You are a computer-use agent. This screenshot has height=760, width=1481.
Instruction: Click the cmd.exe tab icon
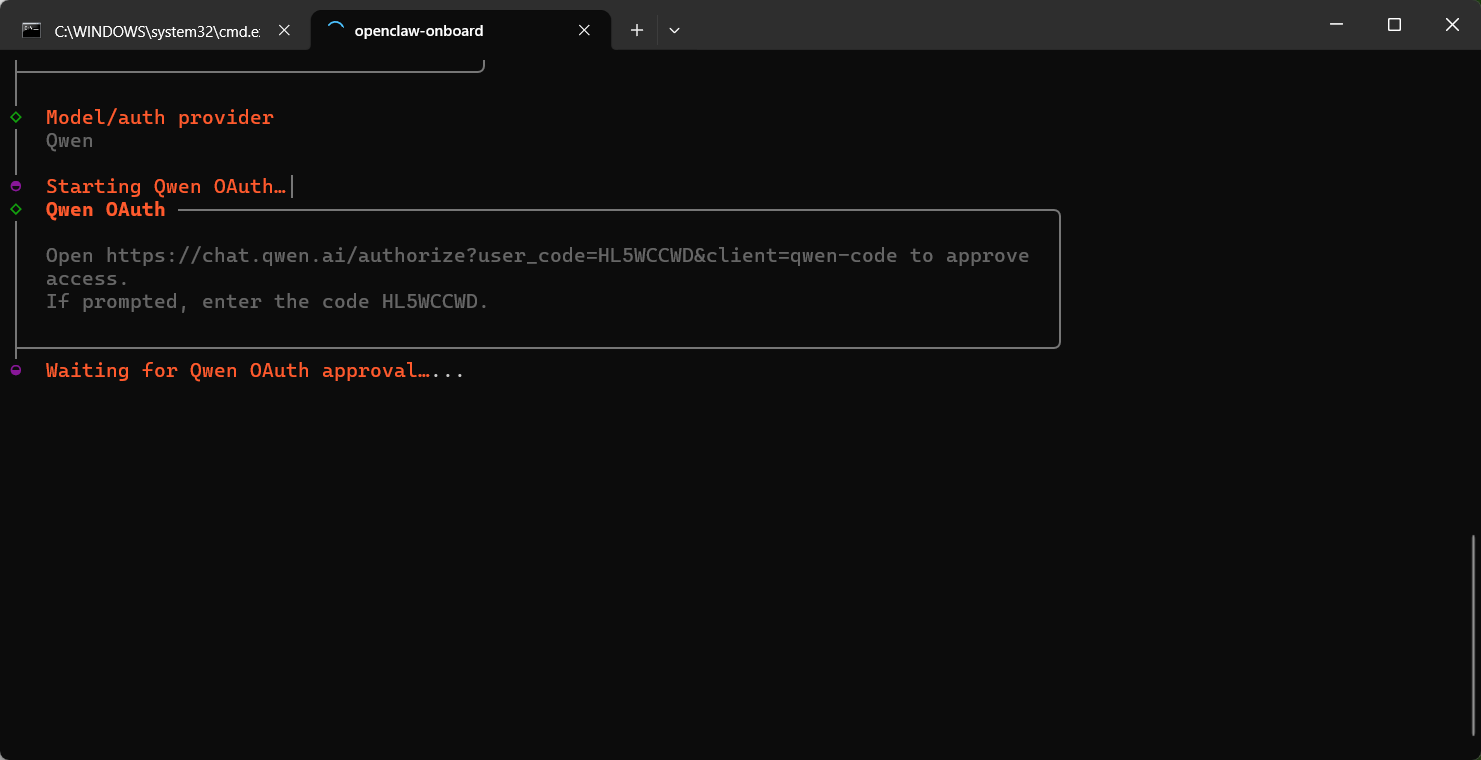pos(32,30)
